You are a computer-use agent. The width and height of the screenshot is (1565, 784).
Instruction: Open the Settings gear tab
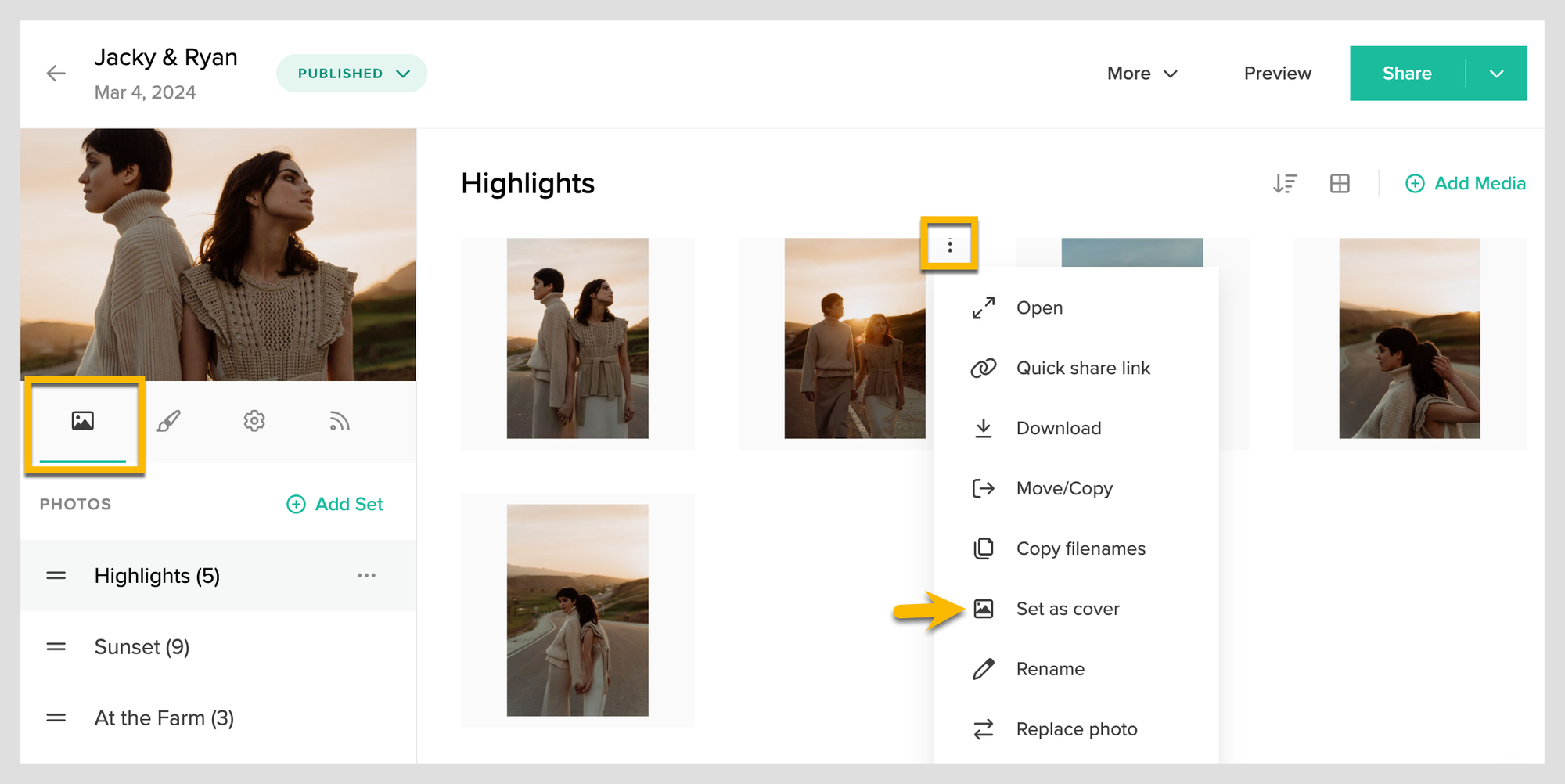pos(254,421)
